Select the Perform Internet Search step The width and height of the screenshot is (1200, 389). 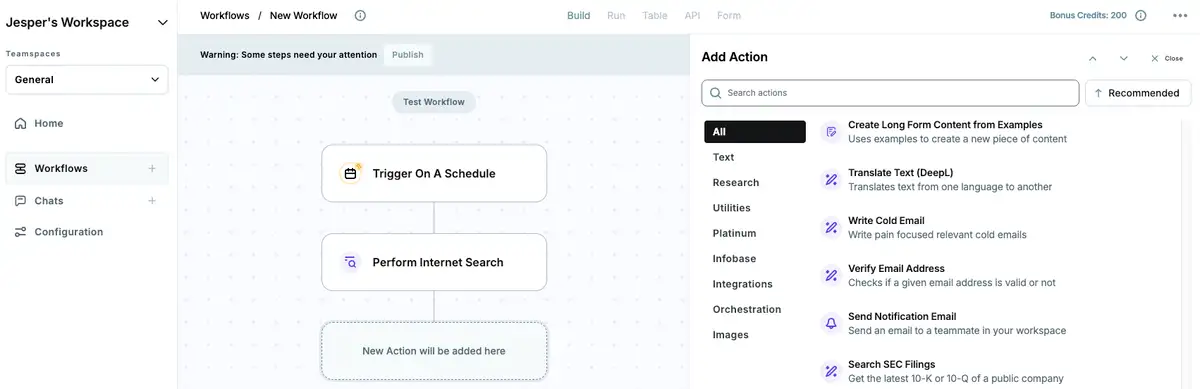point(434,262)
